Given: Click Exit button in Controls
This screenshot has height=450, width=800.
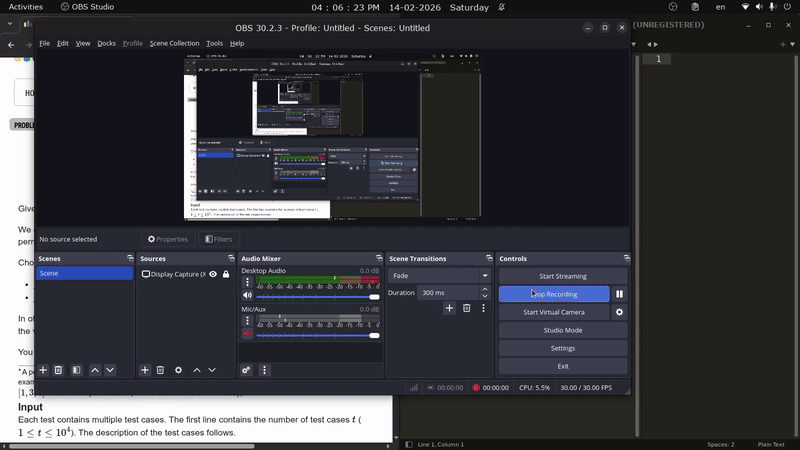Looking at the screenshot, I should point(563,366).
